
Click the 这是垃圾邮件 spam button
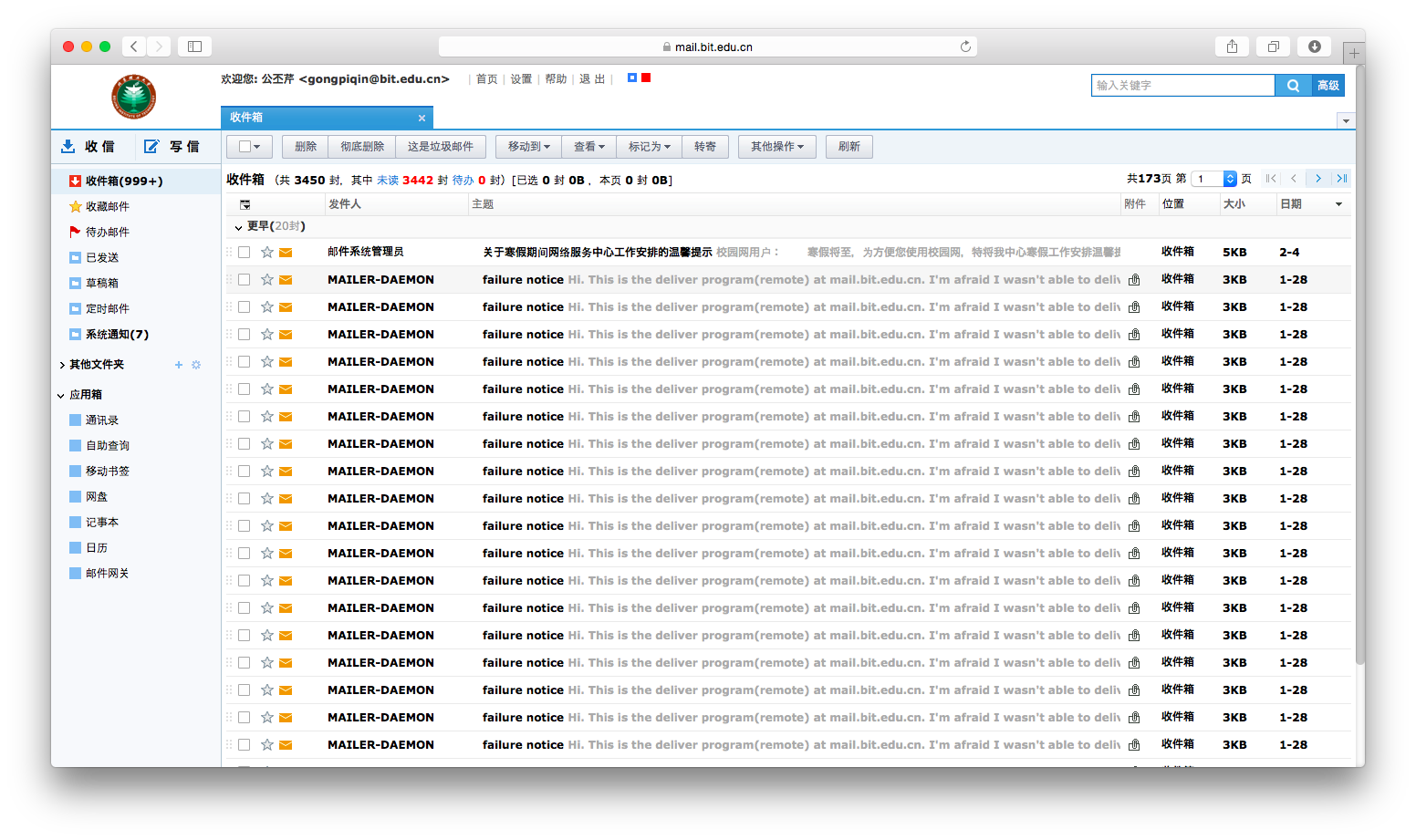coord(441,147)
